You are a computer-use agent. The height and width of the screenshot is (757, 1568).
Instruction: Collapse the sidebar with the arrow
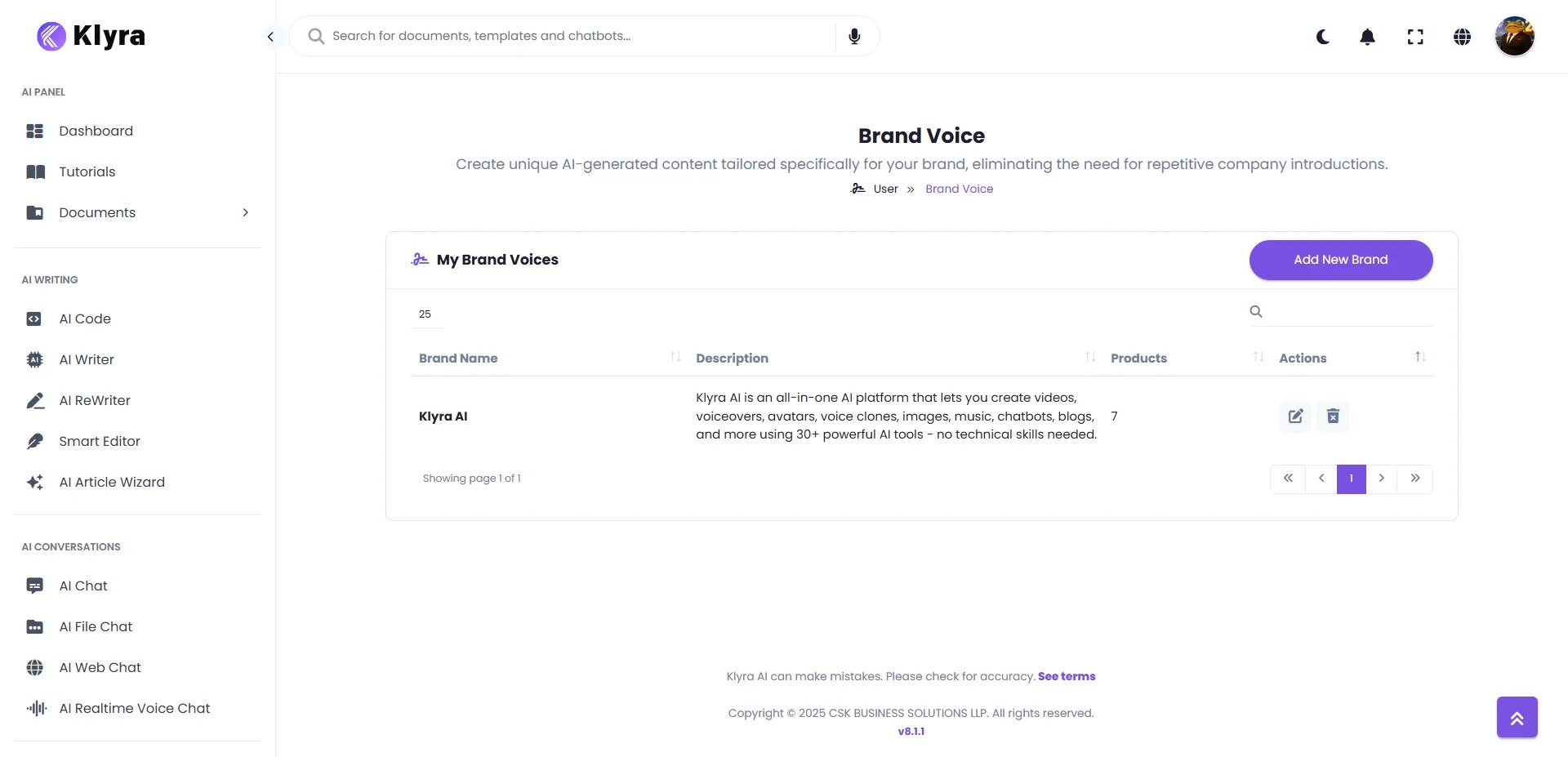270,37
